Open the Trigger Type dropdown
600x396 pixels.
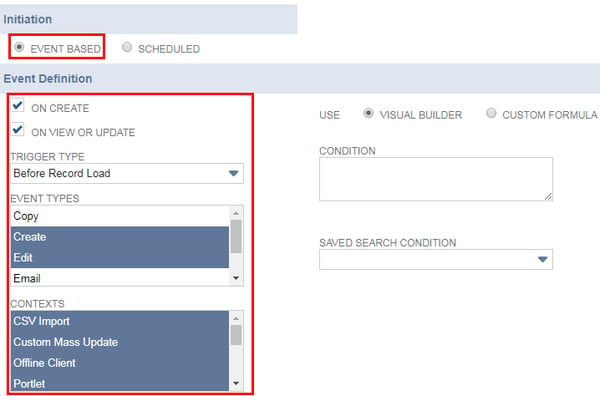[x=127, y=173]
